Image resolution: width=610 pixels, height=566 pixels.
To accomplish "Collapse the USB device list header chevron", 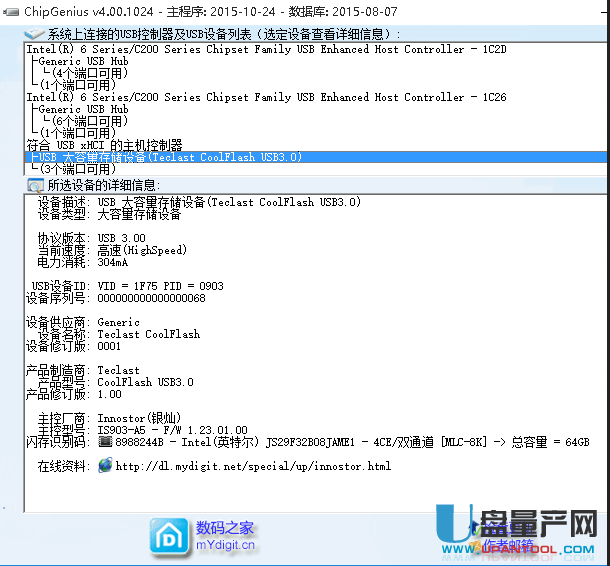I will tap(34, 34).
